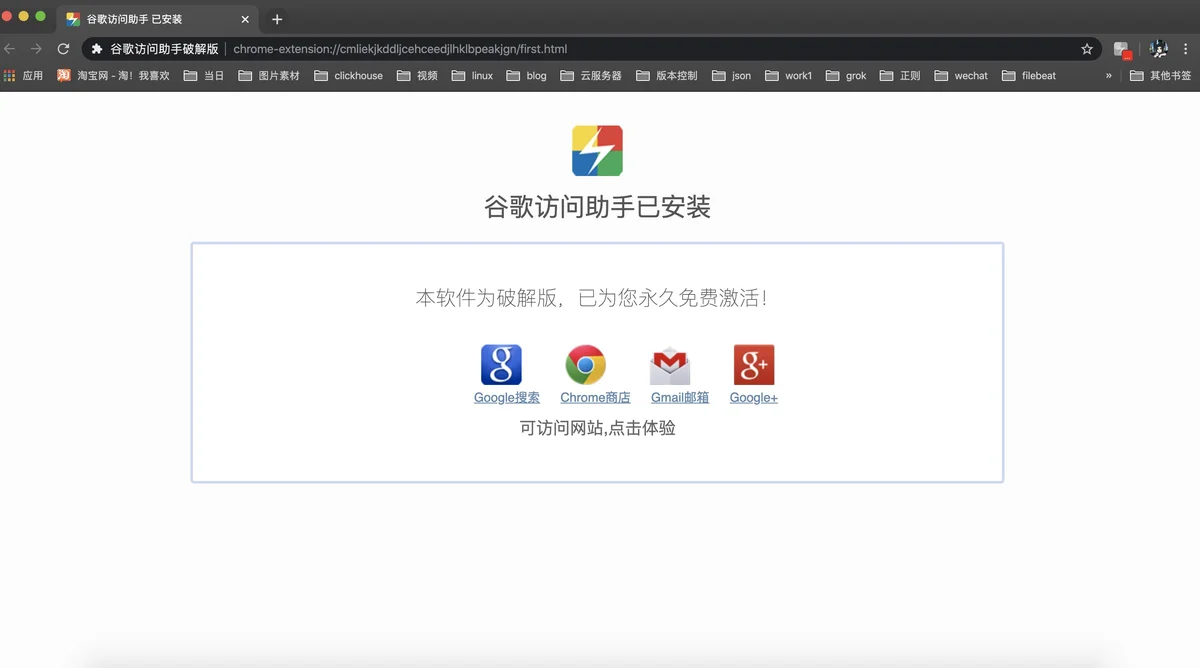Screen dimensions: 1200x668
Task: Click the Google access helper lightning logo
Action: tap(597, 151)
